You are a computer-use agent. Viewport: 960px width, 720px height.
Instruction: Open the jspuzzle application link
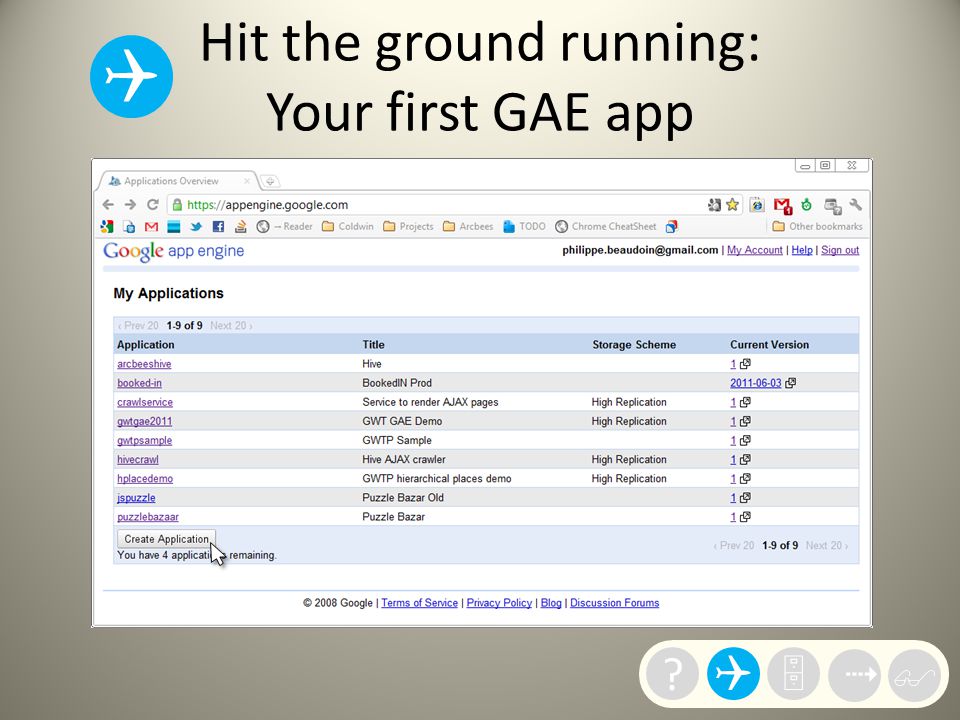[136, 498]
